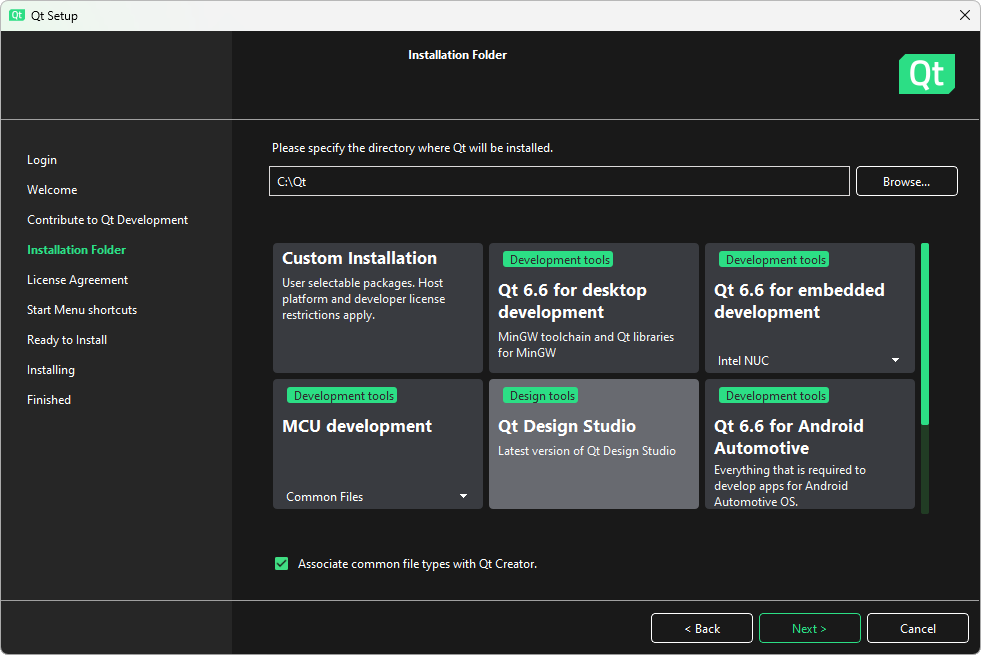
Task: Click the Design tools badge on Qt Design Studio
Action: (542, 395)
